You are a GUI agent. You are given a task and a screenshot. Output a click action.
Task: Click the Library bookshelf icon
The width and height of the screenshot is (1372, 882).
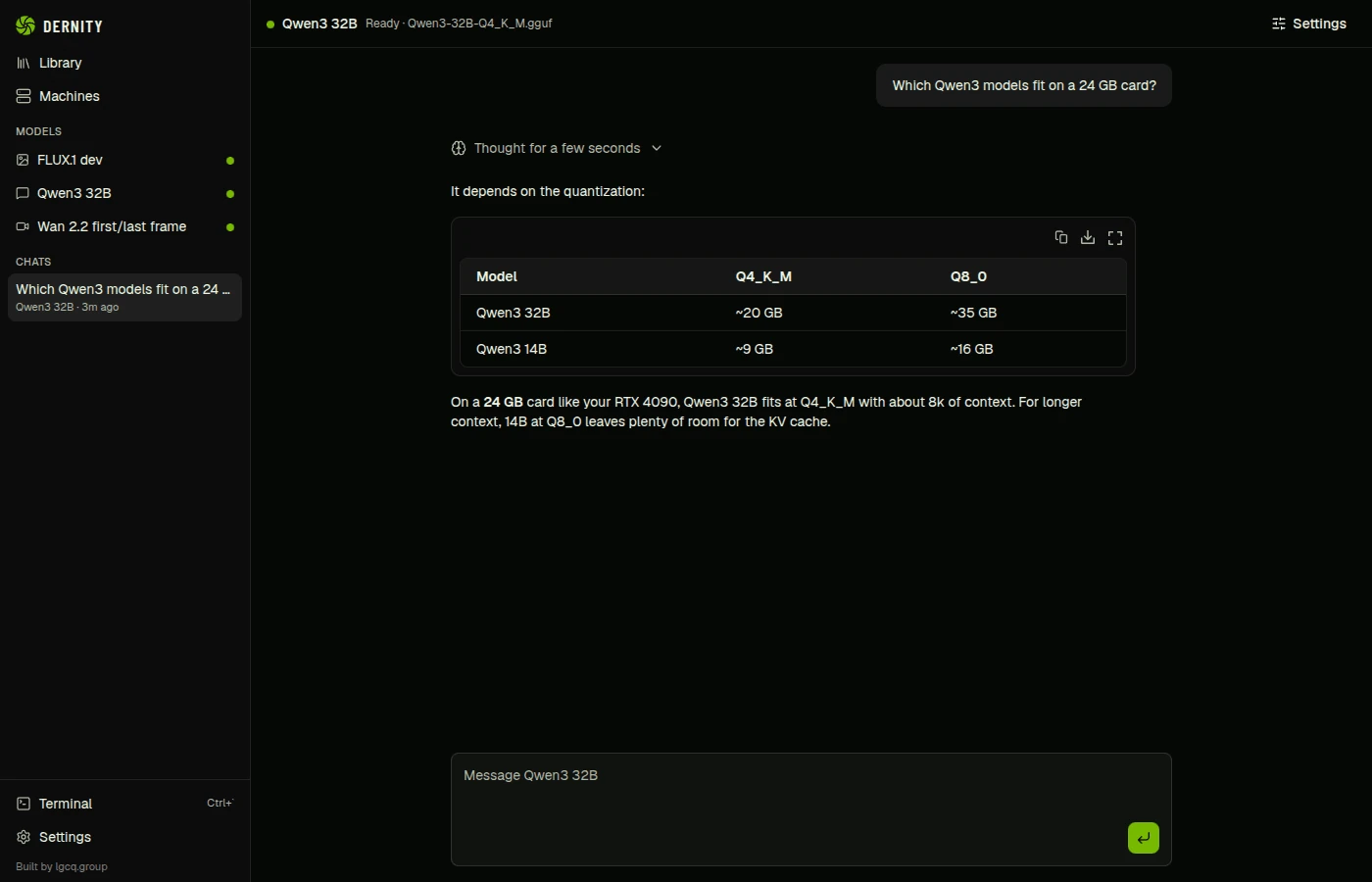(x=24, y=63)
